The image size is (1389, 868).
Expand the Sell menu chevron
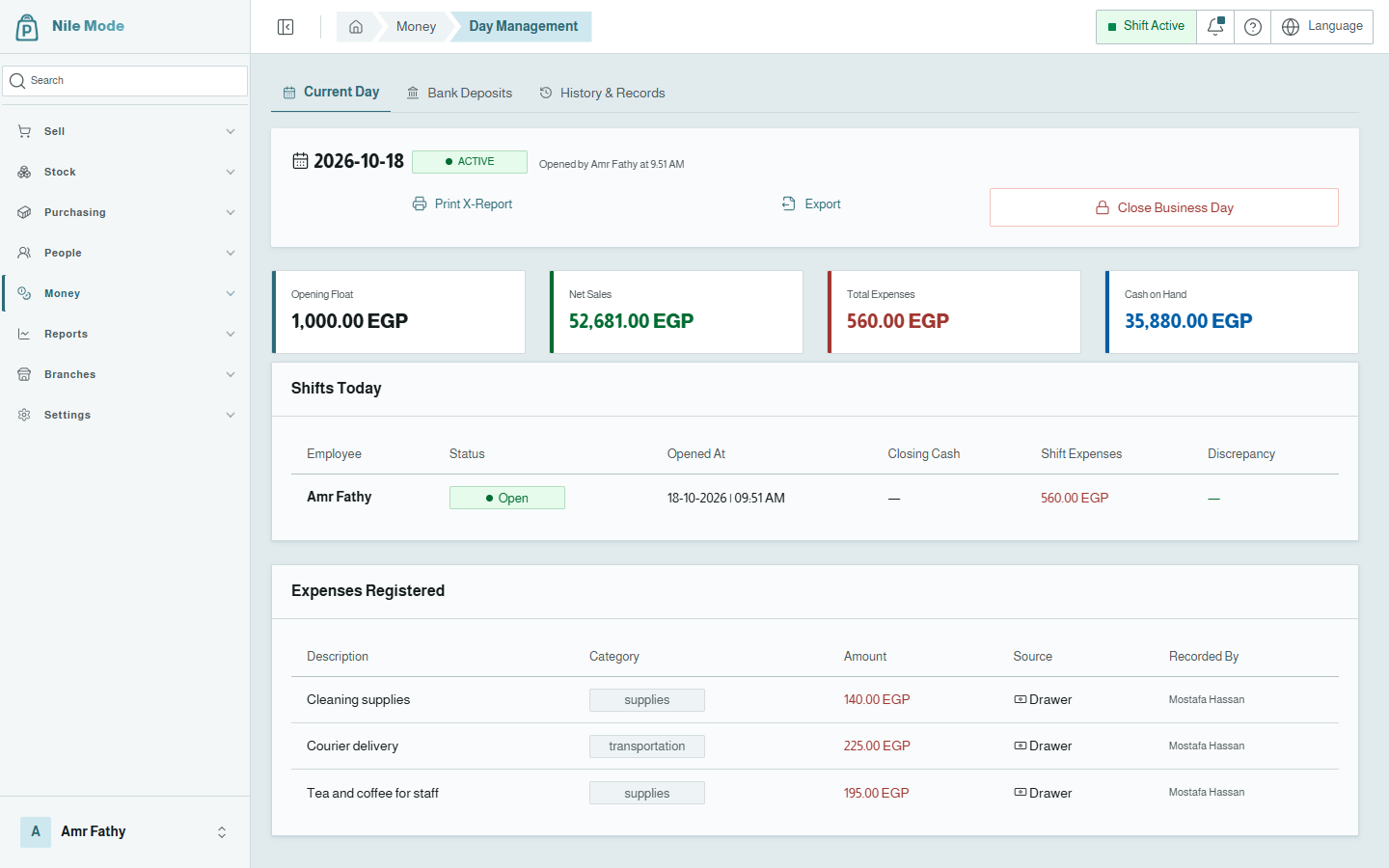[x=231, y=131]
